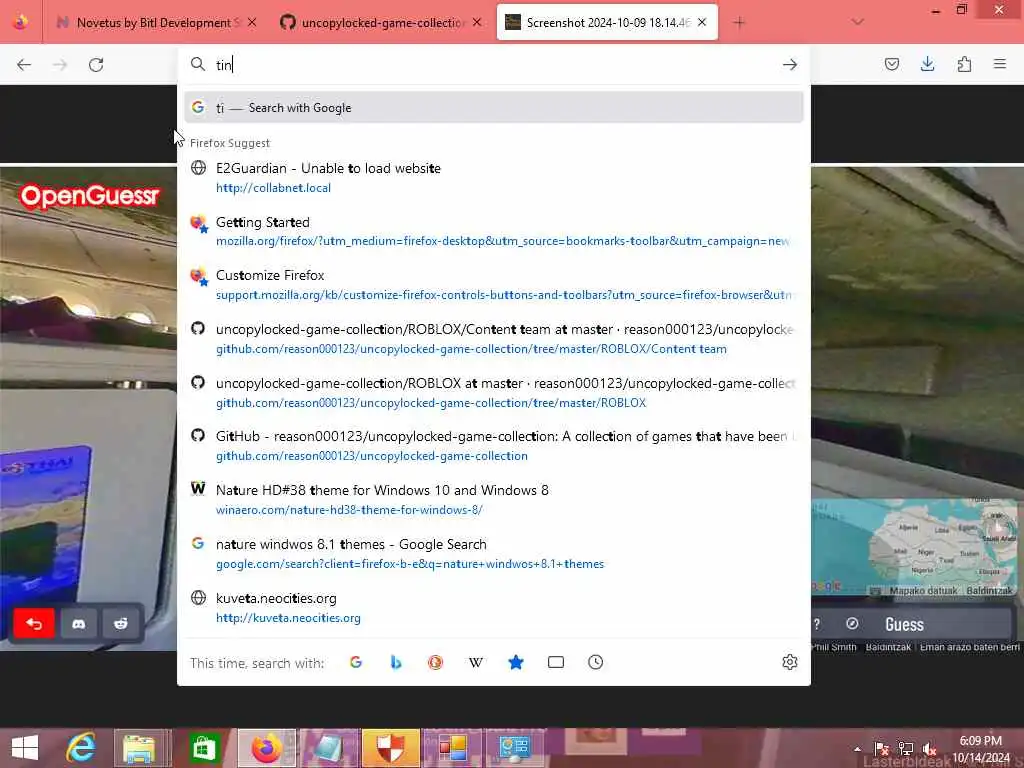Viewport: 1024px width, 768px height.
Task: Click the http://kuveta.neocities.org URL
Action: pyautogui.click(x=288, y=618)
